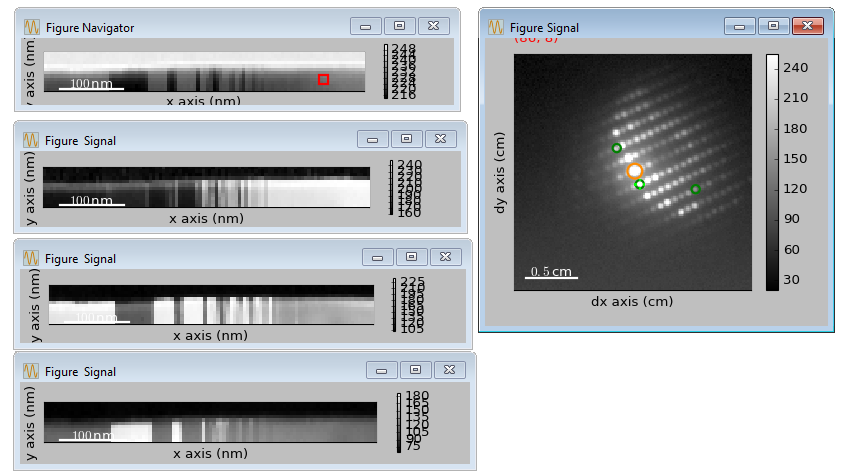The height and width of the screenshot is (475, 844).
Task: Select the upper-left green circle near the bright spot
Action: point(617,148)
